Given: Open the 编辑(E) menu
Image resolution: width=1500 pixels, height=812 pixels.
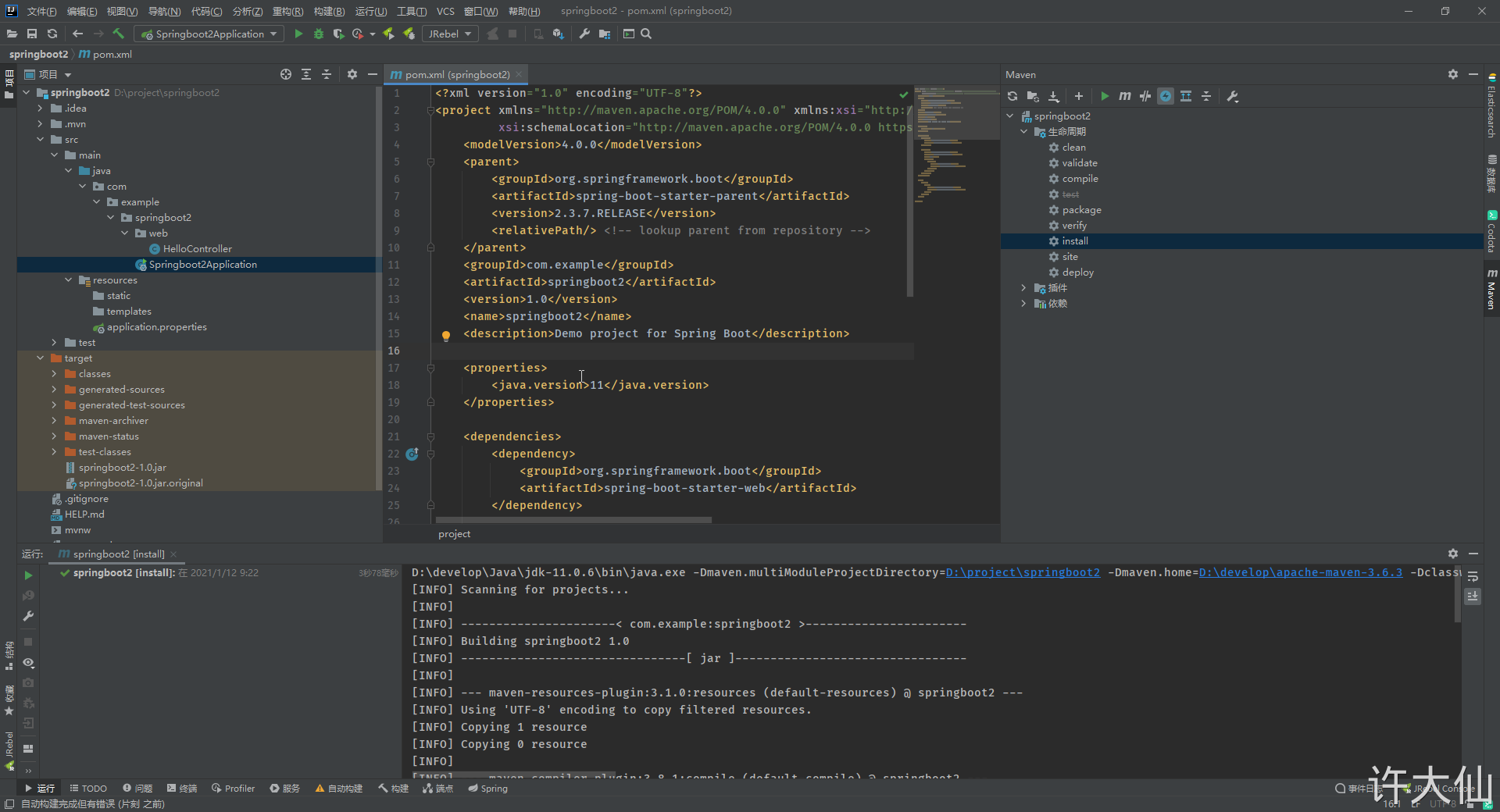Looking at the screenshot, I should [82, 11].
